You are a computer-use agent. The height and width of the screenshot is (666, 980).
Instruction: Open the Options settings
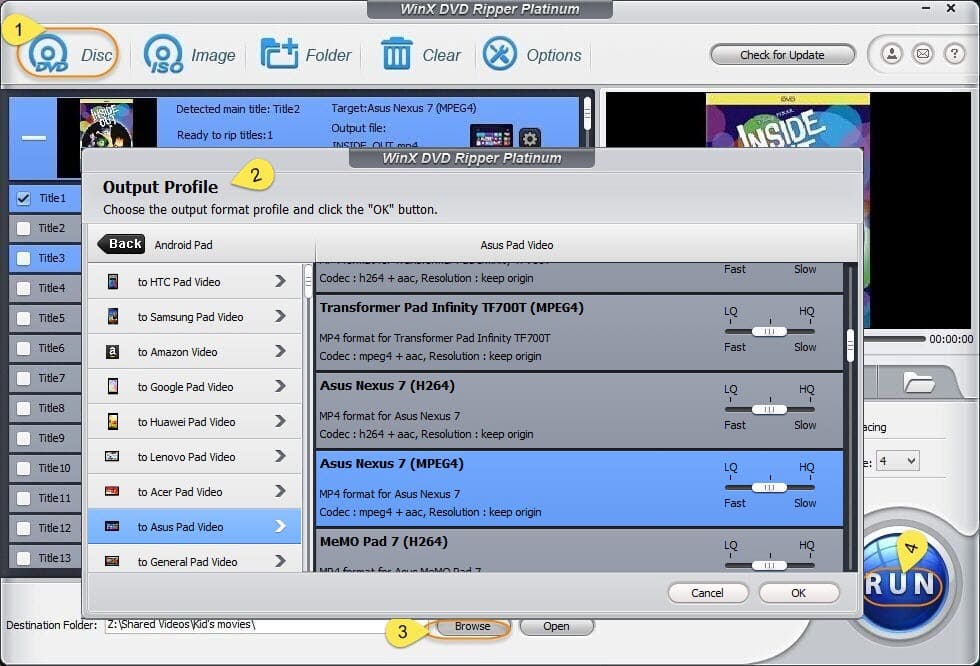(x=532, y=54)
